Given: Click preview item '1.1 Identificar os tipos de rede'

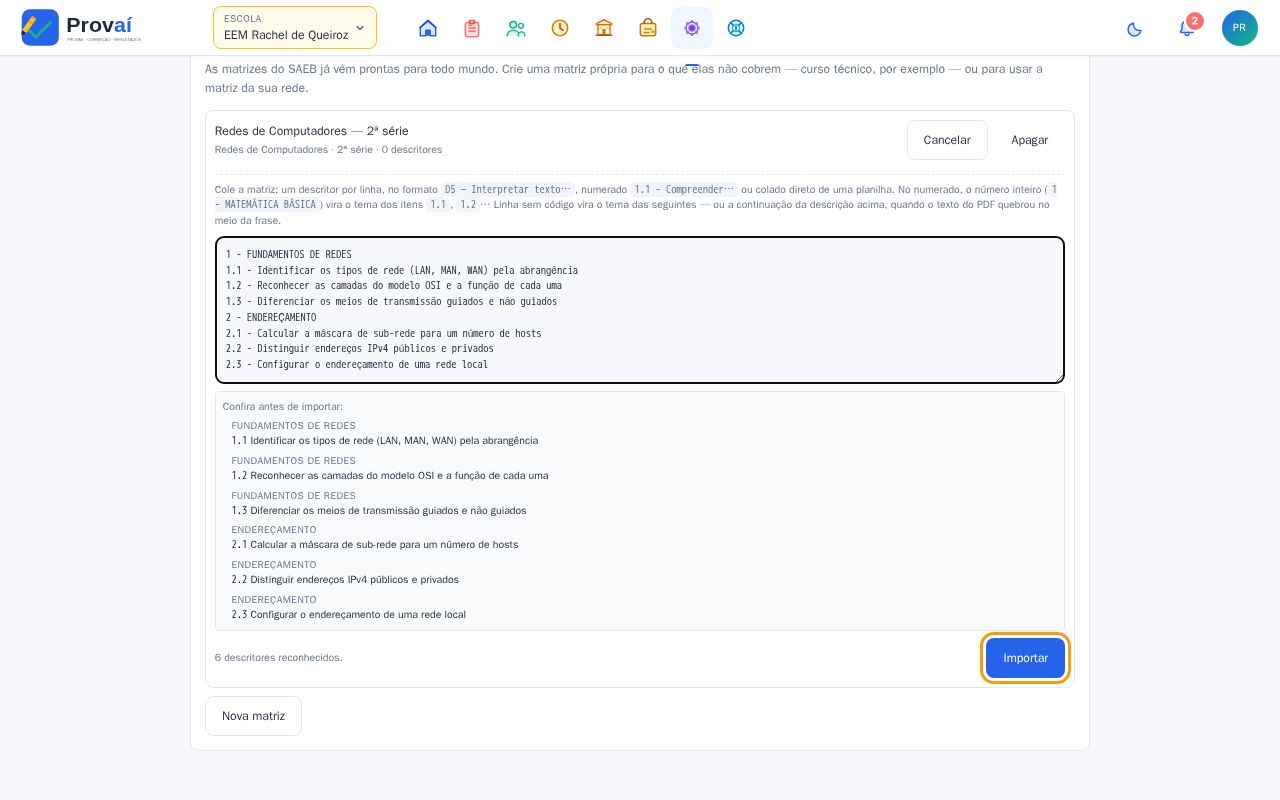Looking at the screenshot, I should [385, 441].
